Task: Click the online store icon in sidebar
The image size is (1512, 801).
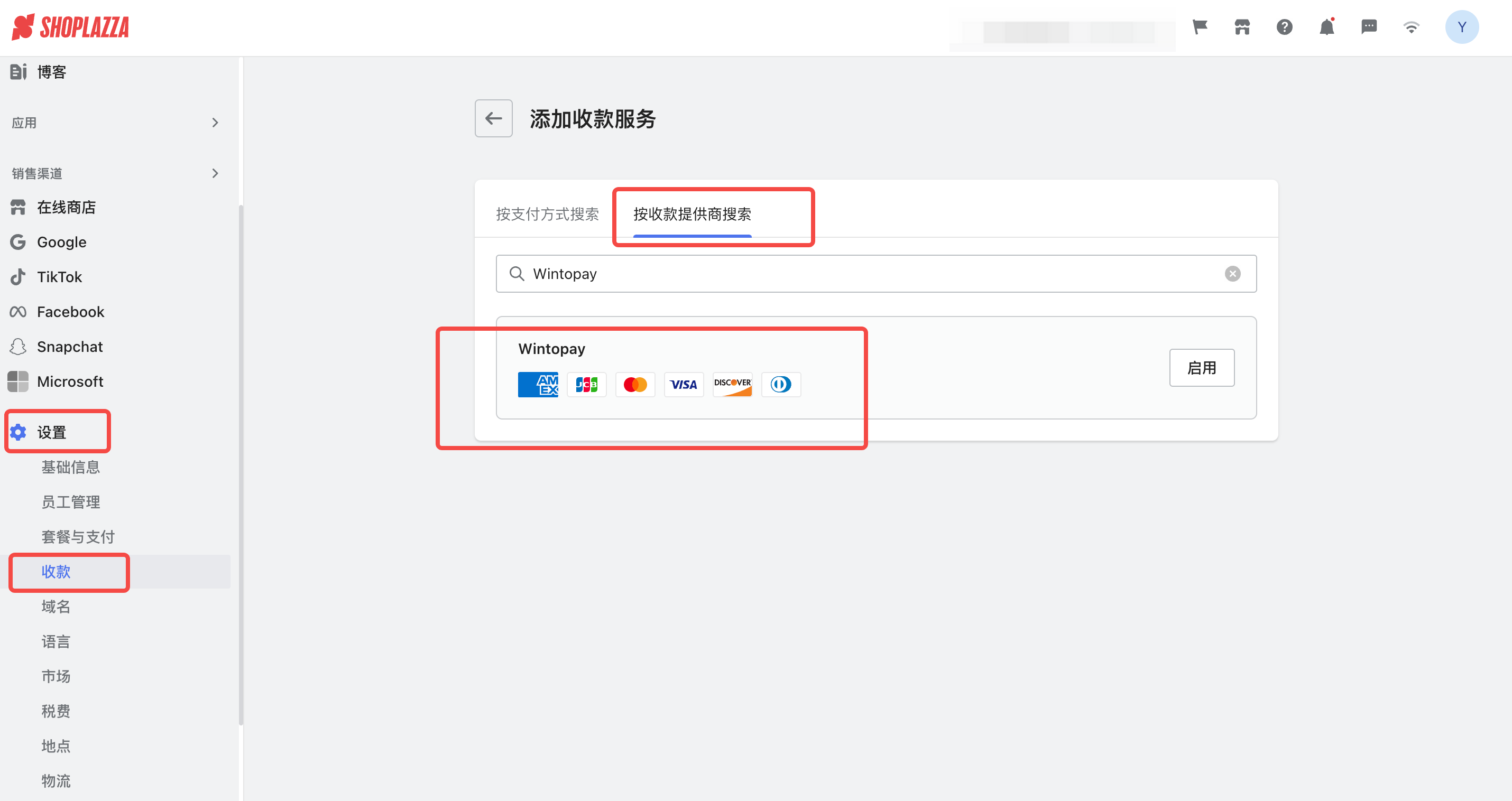Action: click(x=18, y=207)
